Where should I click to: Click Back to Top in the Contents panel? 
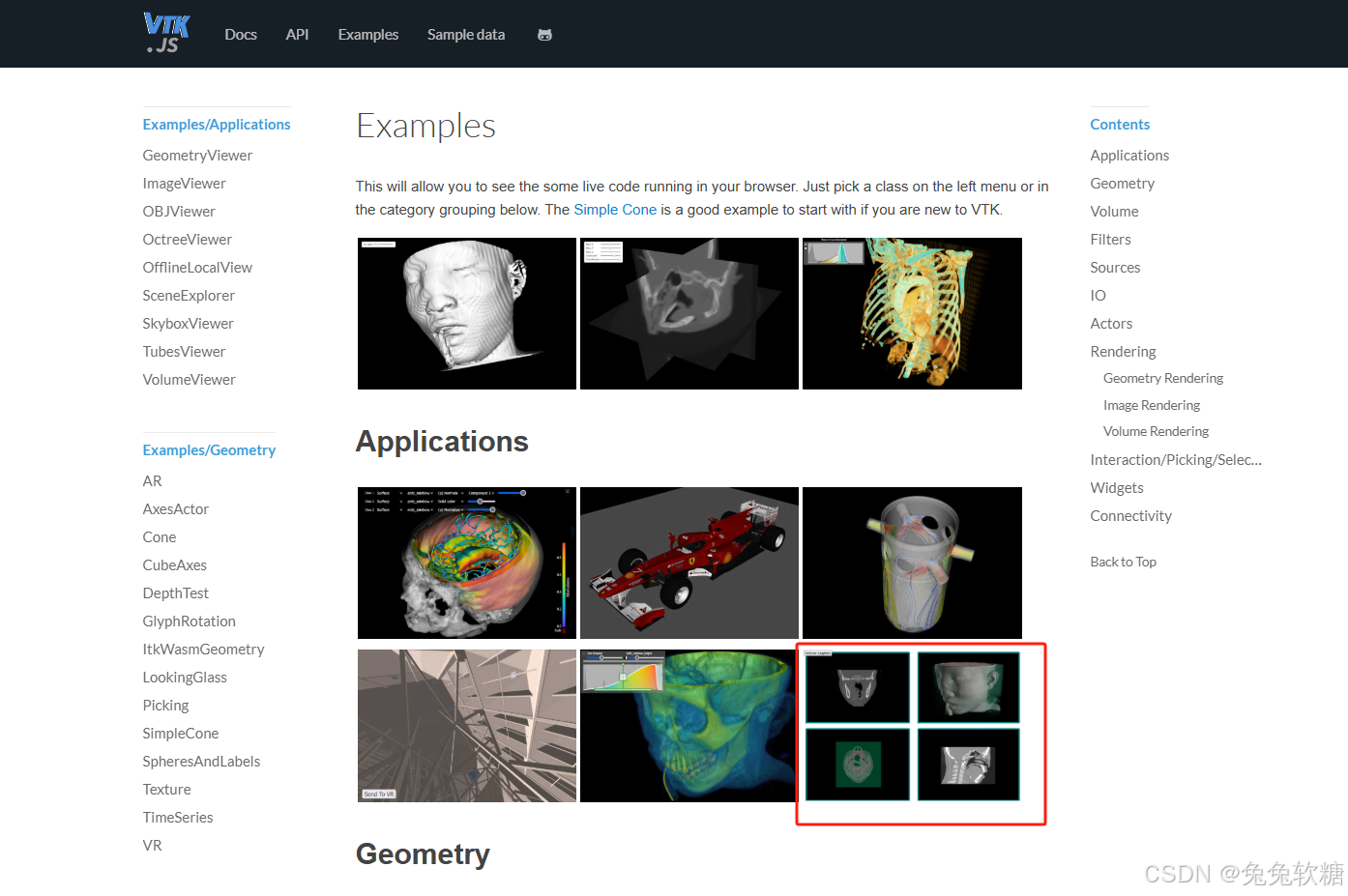[1123, 561]
